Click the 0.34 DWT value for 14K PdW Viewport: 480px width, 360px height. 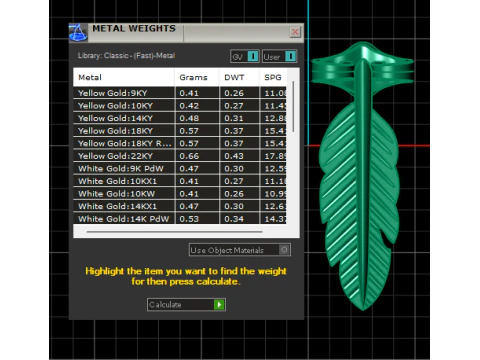(x=234, y=219)
